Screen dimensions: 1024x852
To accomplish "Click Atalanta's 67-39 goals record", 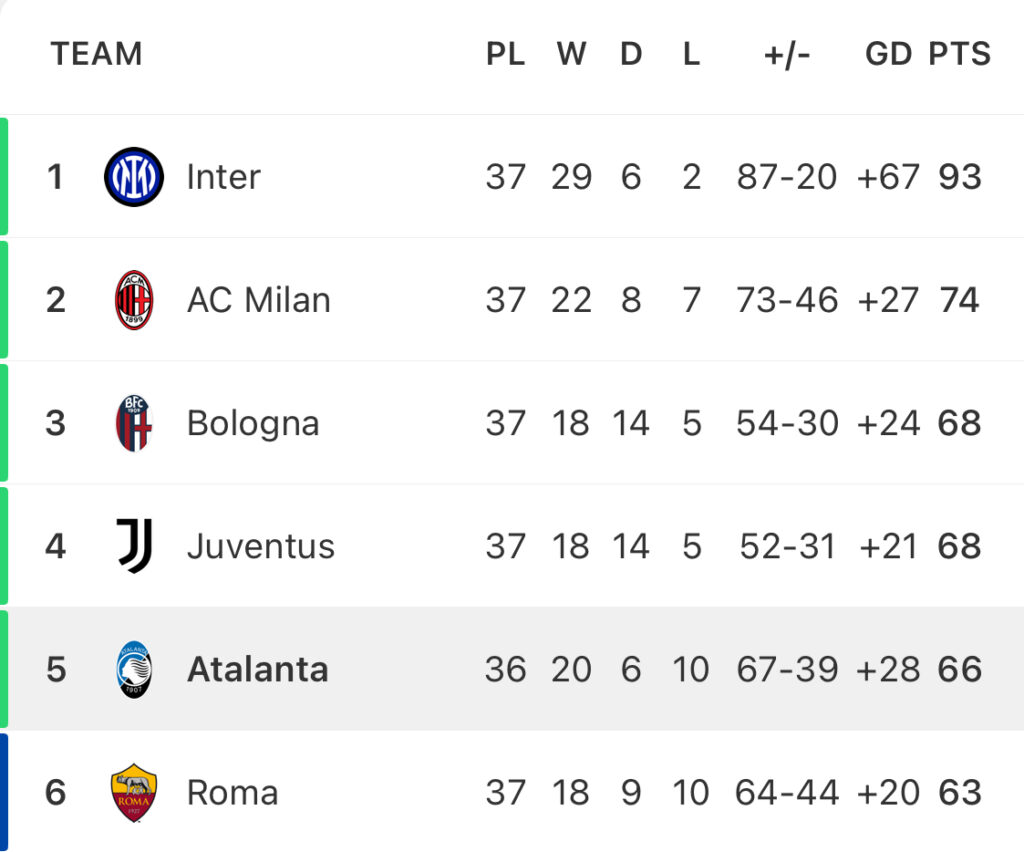I will (787, 669).
